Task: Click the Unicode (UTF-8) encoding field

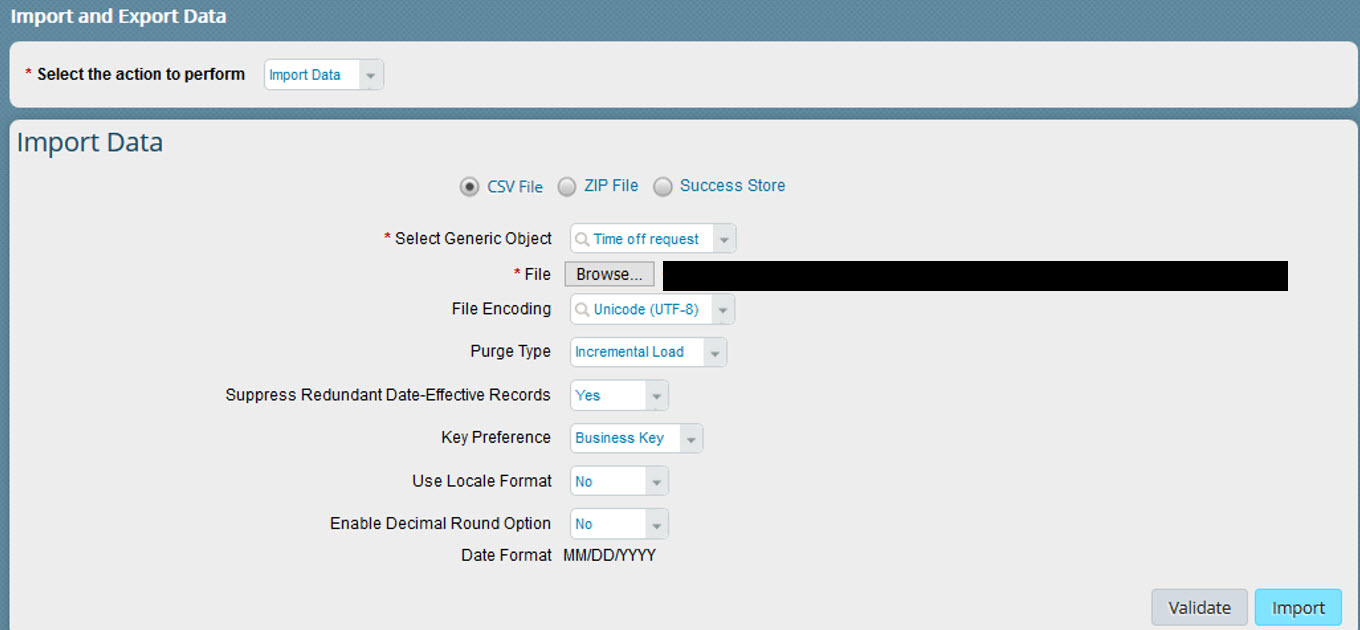Action: pyautogui.click(x=650, y=309)
